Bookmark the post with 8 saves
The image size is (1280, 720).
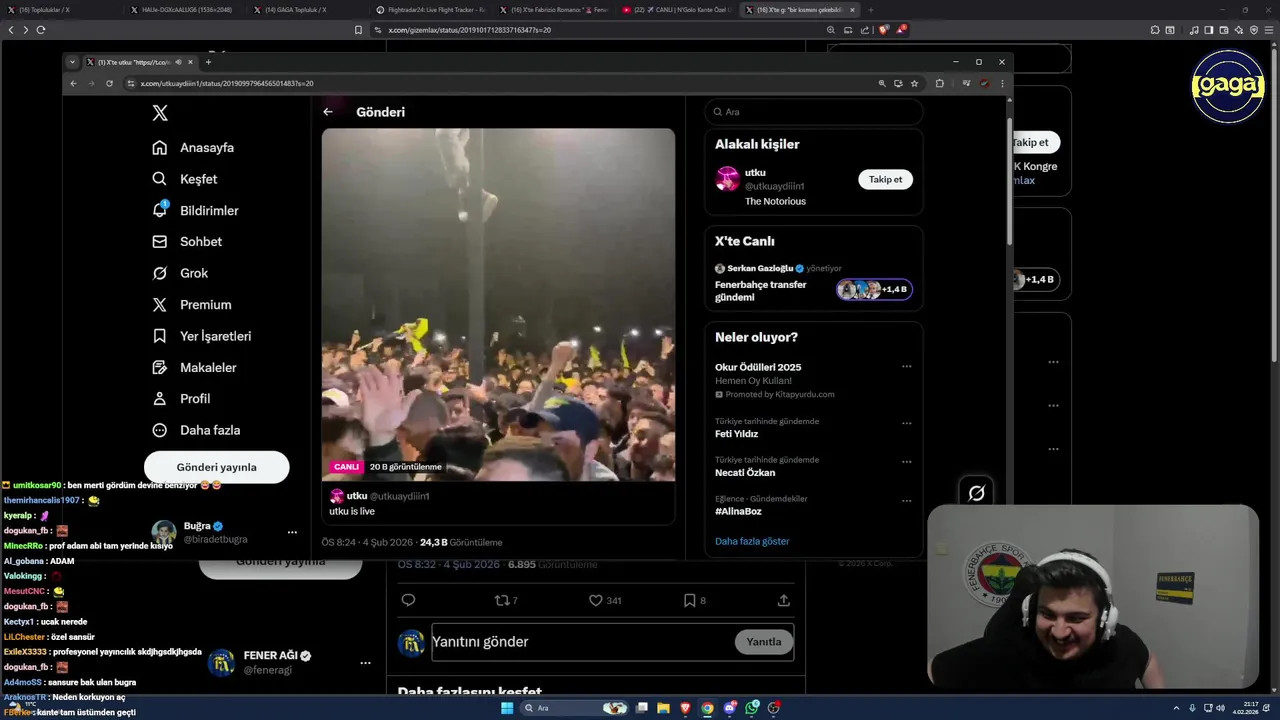pos(694,600)
